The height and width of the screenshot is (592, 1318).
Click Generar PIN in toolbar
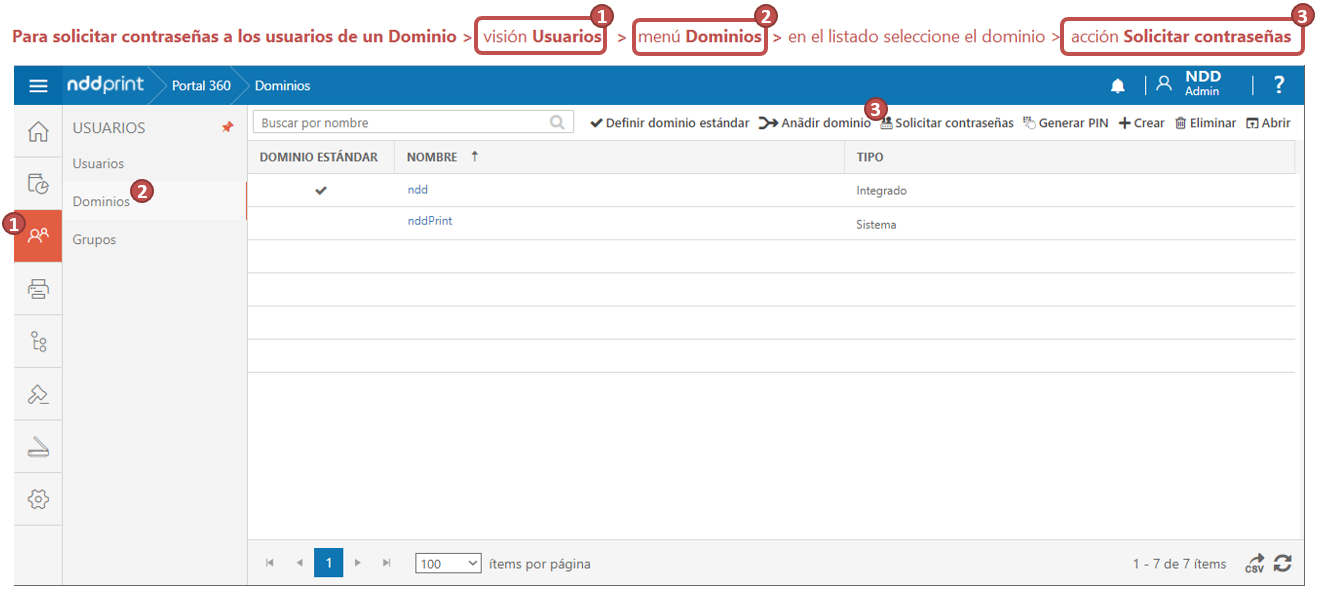point(1066,123)
